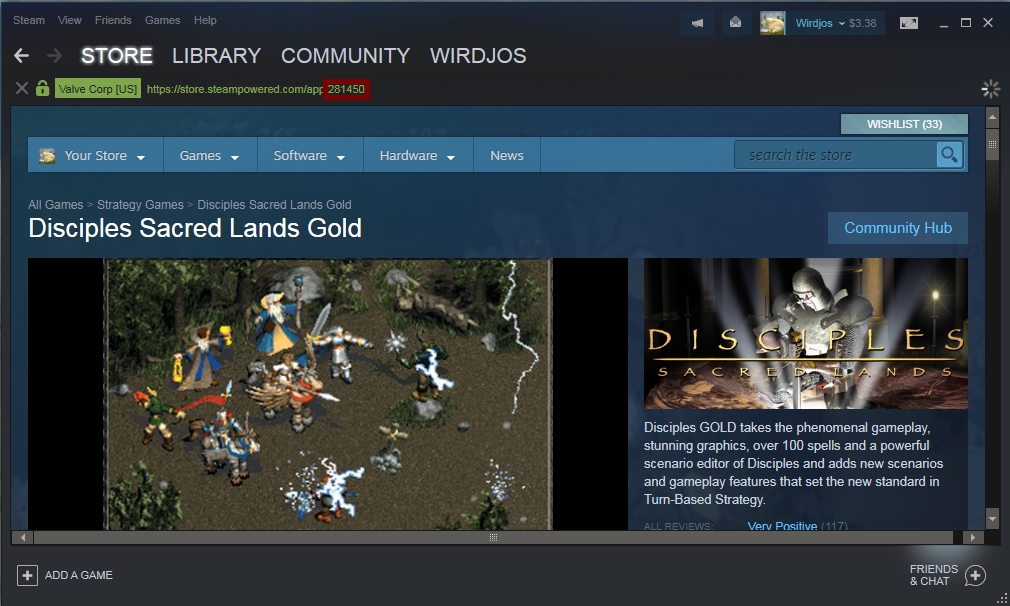Click the Wirdjos profile avatar
This screenshot has width=1010, height=606.
(x=772, y=23)
